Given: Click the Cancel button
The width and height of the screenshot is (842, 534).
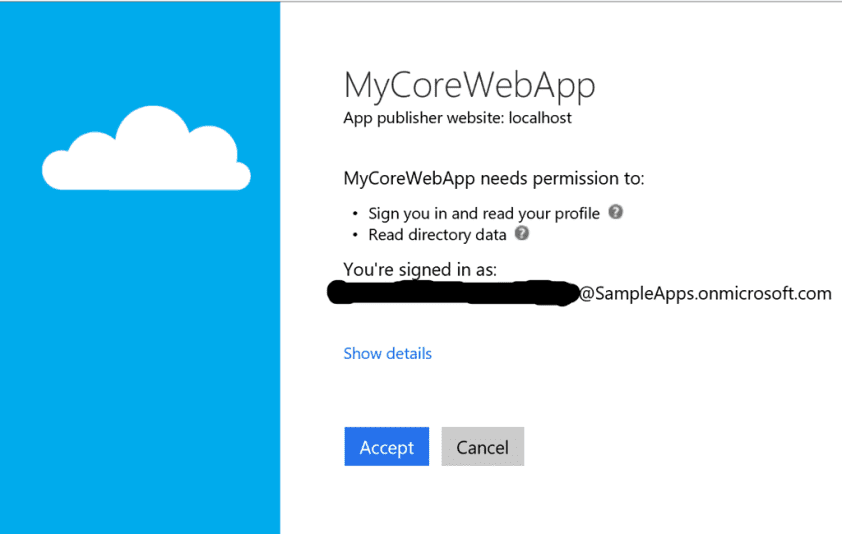Looking at the screenshot, I should click(483, 446).
